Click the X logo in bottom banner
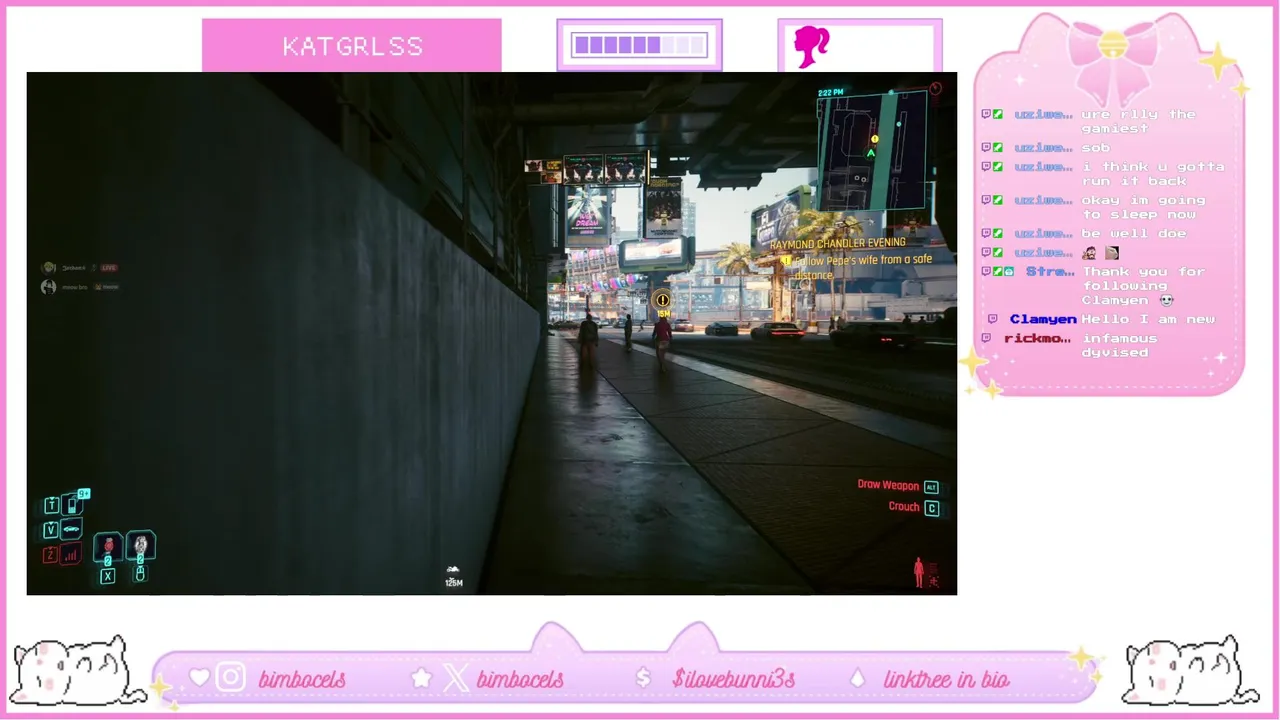1280x720 pixels. 455,678
